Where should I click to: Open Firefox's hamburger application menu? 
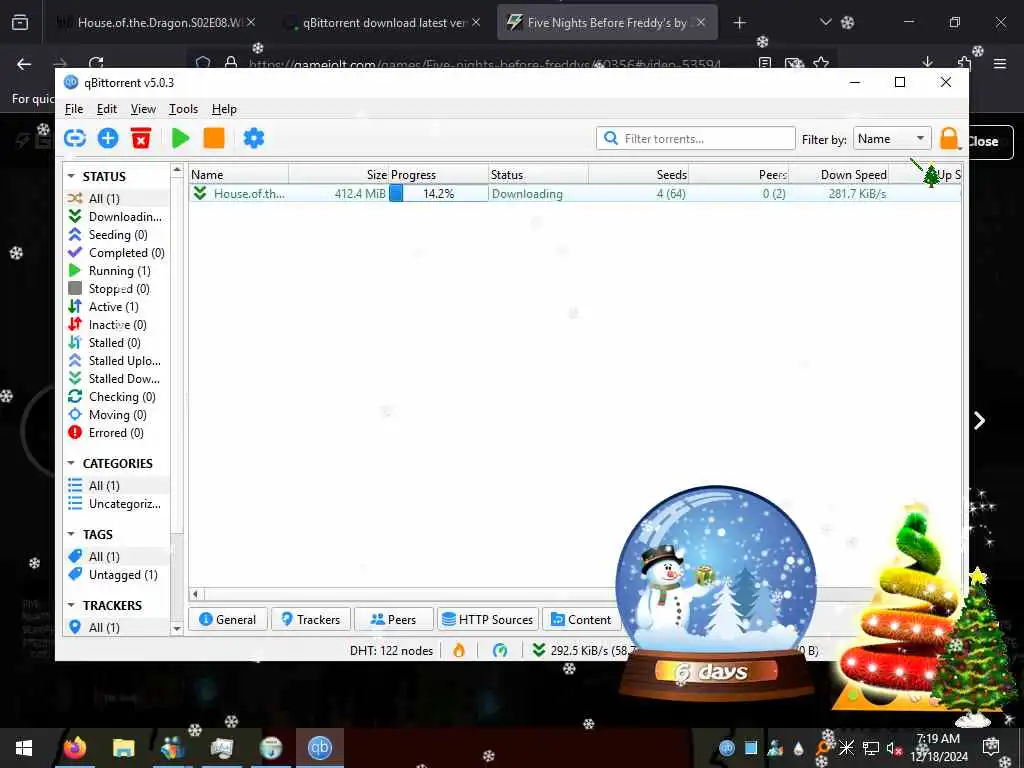[999, 64]
